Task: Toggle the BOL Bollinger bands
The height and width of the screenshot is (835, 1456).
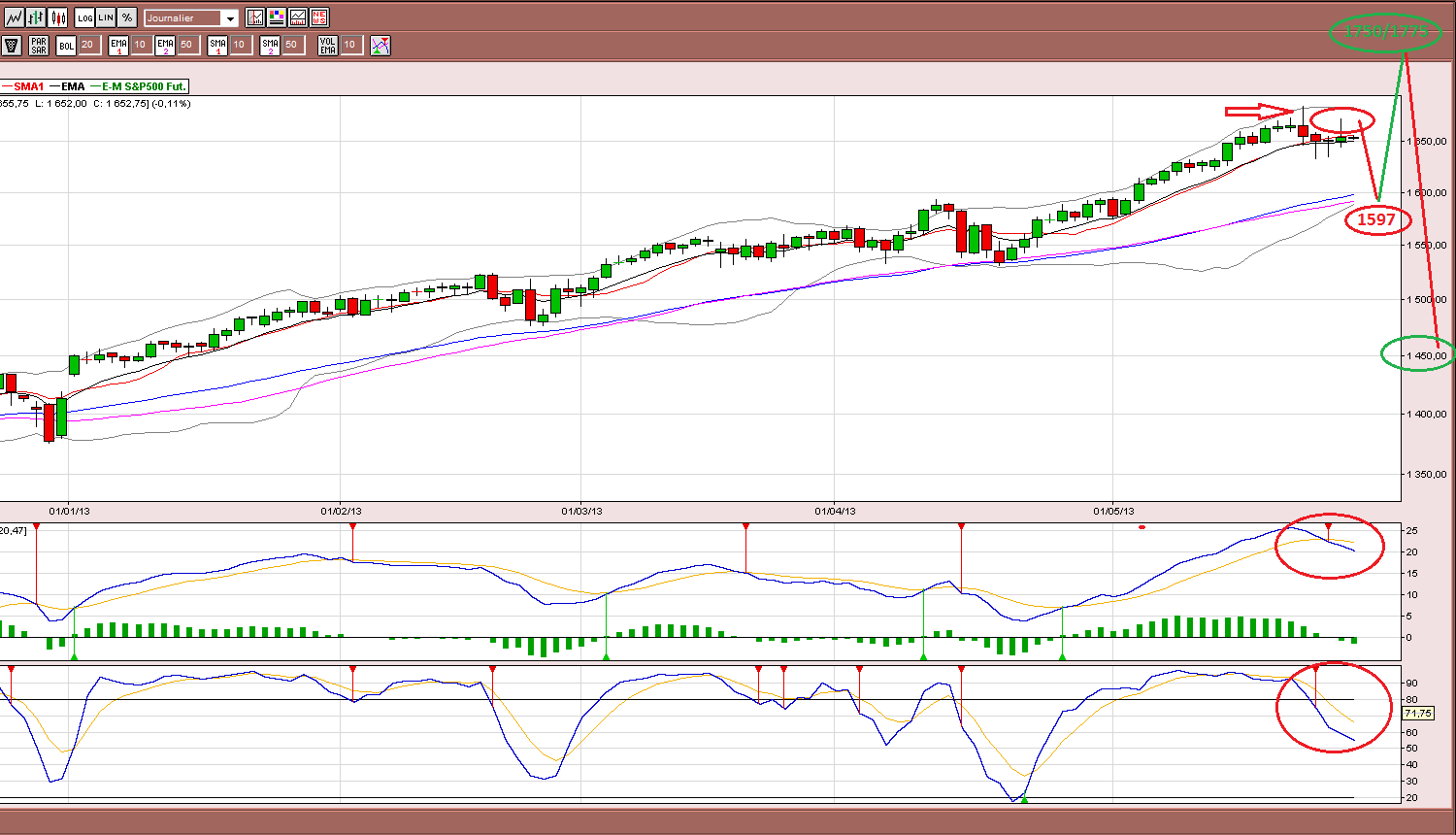Action: coord(66,46)
